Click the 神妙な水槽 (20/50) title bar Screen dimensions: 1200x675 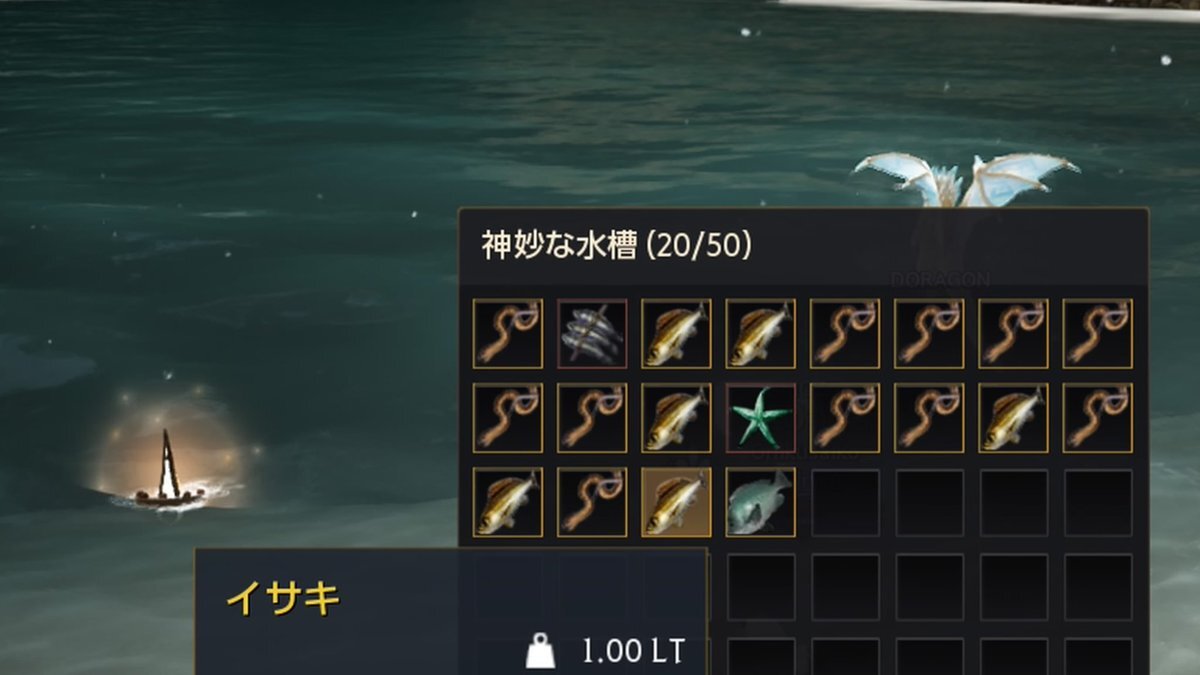(x=803, y=246)
